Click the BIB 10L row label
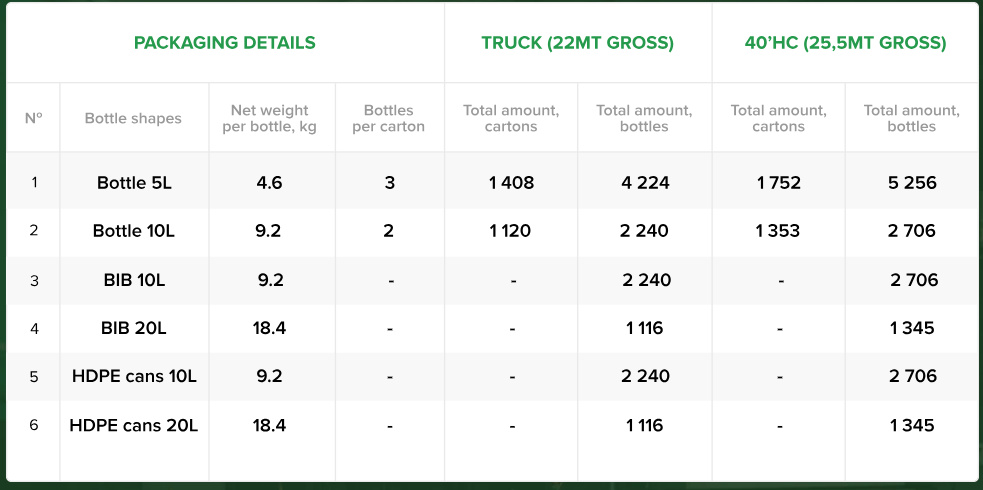 134,280
